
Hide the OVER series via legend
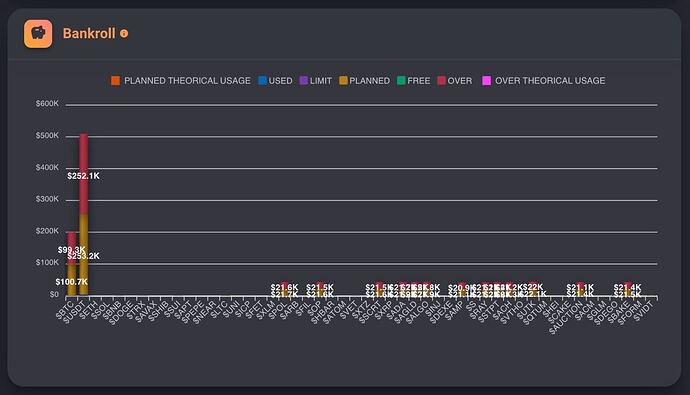(455, 80)
